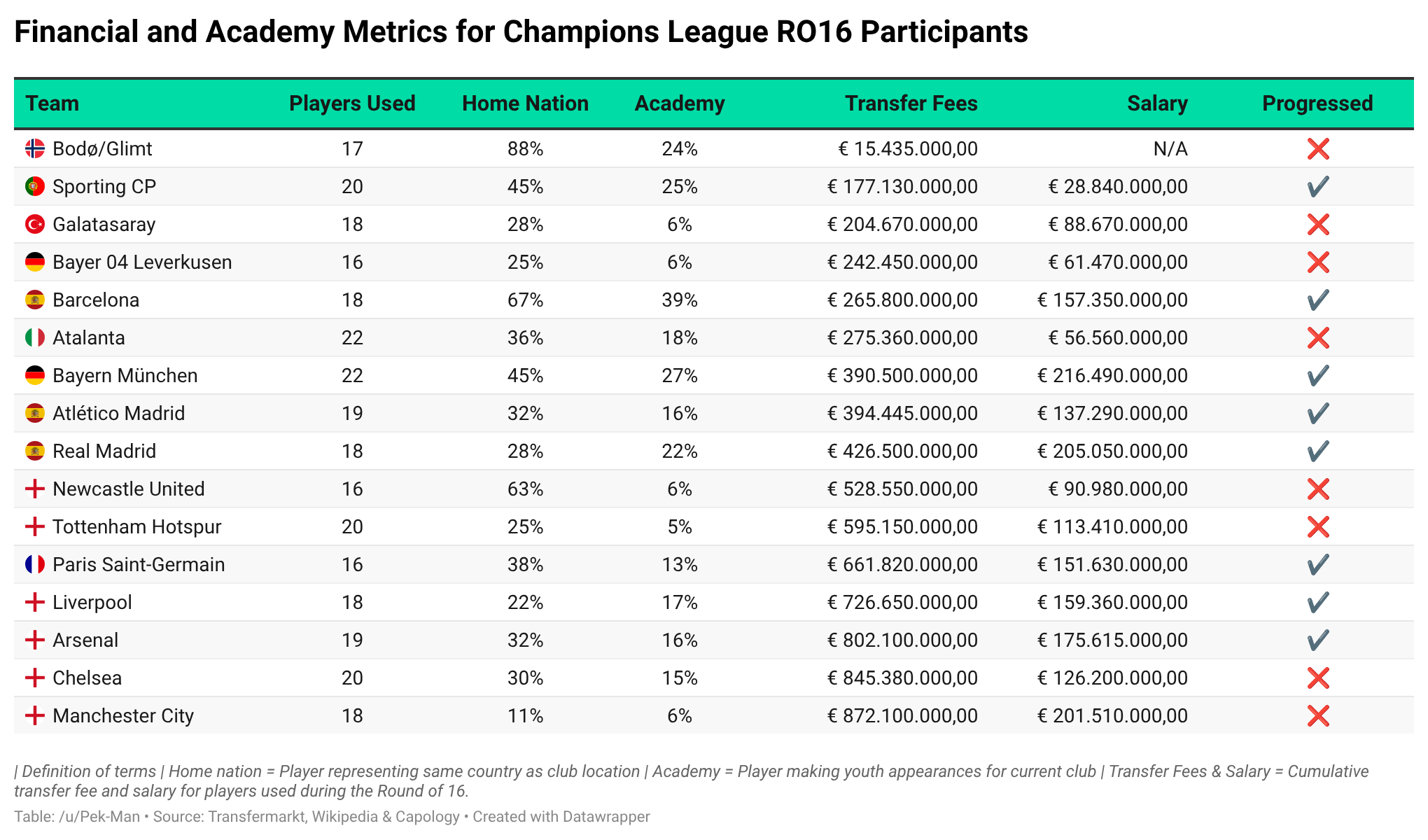Click the Norway flag beside Bodø/Glimt
The image size is (1428, 840).
click(35, 148)
